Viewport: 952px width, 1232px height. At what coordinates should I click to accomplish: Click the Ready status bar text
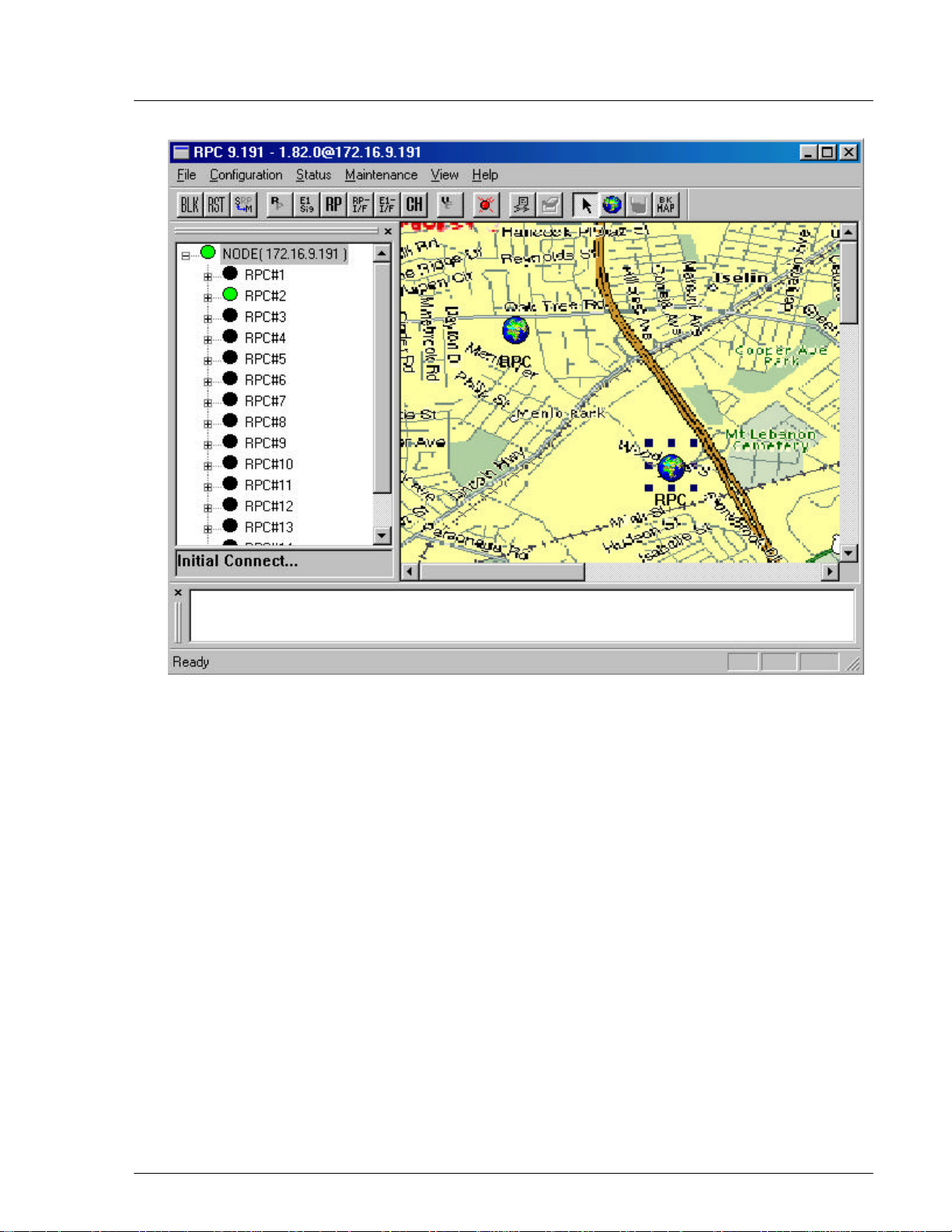pos(191,662)
